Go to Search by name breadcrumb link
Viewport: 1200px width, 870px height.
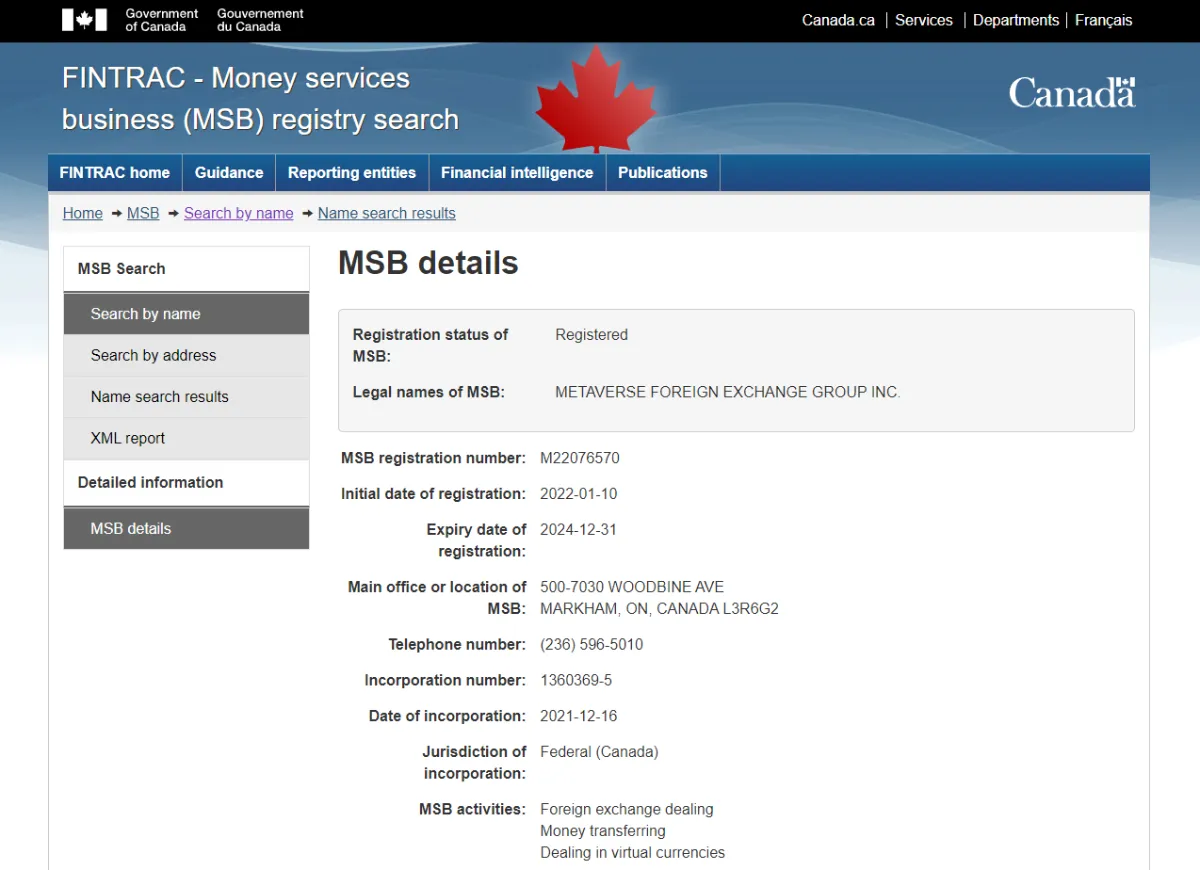coord(239,213)
